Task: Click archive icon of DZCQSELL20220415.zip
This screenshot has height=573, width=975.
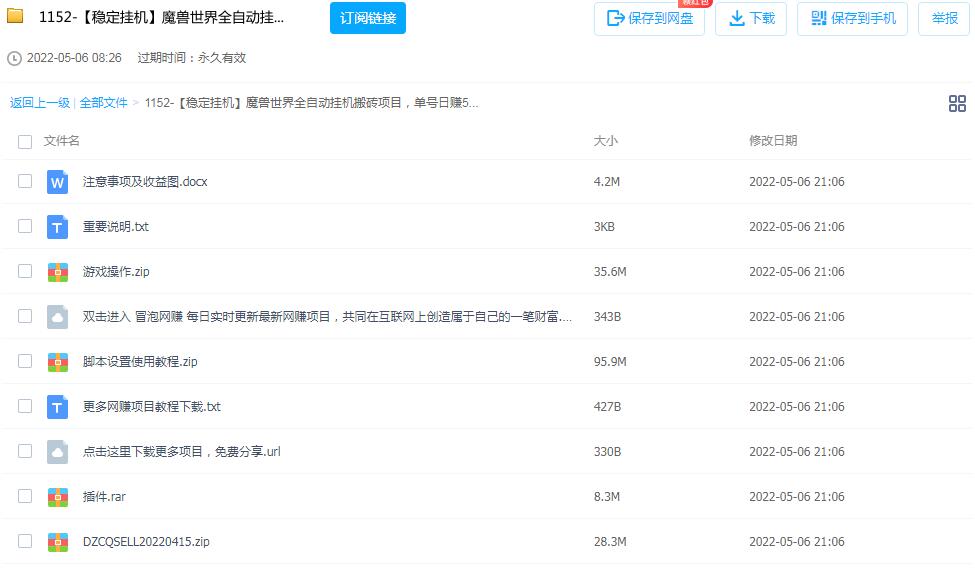Action: (x=58, y=542)
